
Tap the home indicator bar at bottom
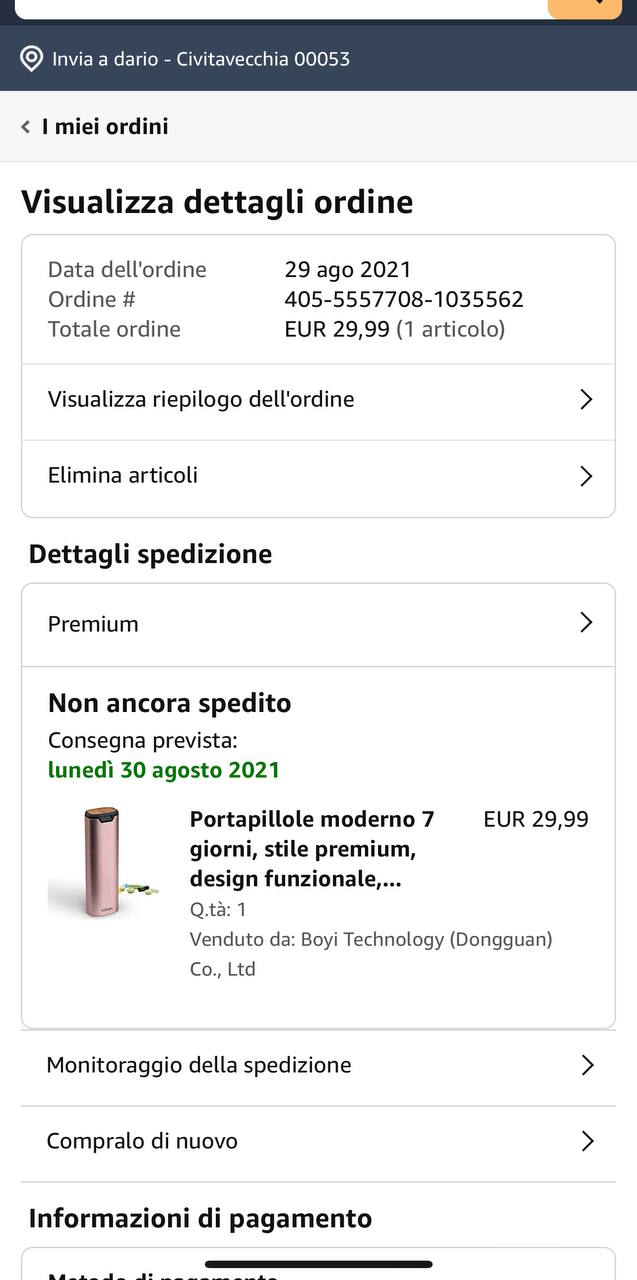(318, 1264)
